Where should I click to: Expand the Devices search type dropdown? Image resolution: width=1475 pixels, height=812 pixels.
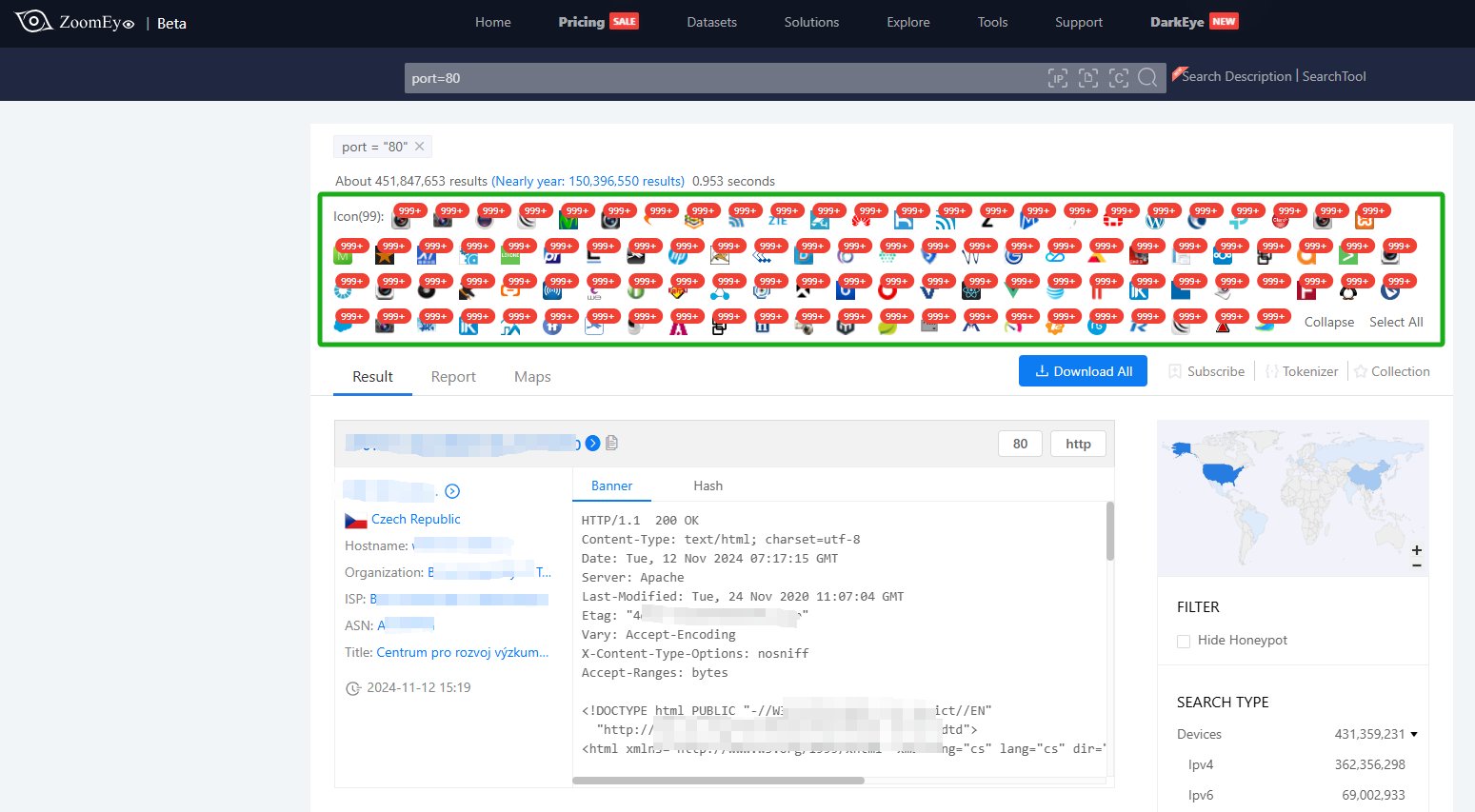coord(1414,734)
